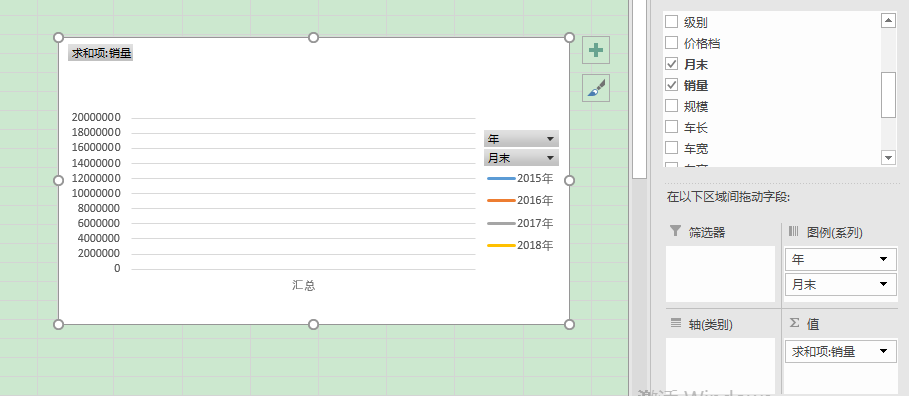Image resolution: width=909 pixels, height=396 pixels.
Task: Open the Chart Elements plus button
Action: coord(596,50)
